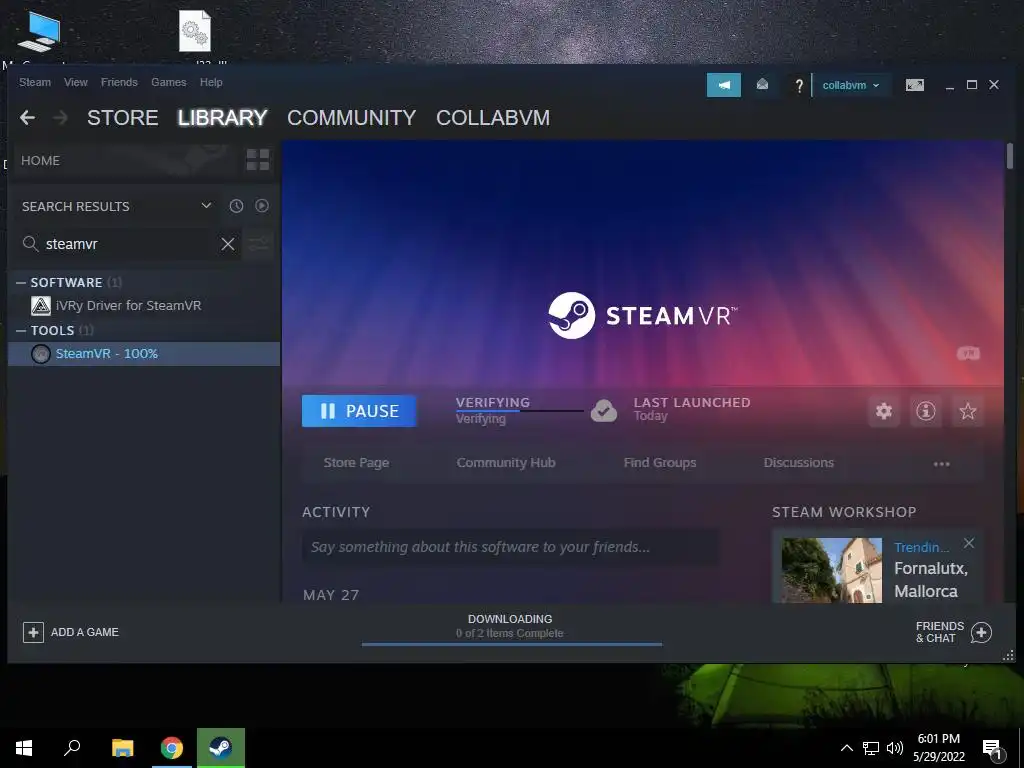Open the COLLABVM profile tab
This screenshot has height=768, width=1024.
pyautogui.click(x=493, y=118)
